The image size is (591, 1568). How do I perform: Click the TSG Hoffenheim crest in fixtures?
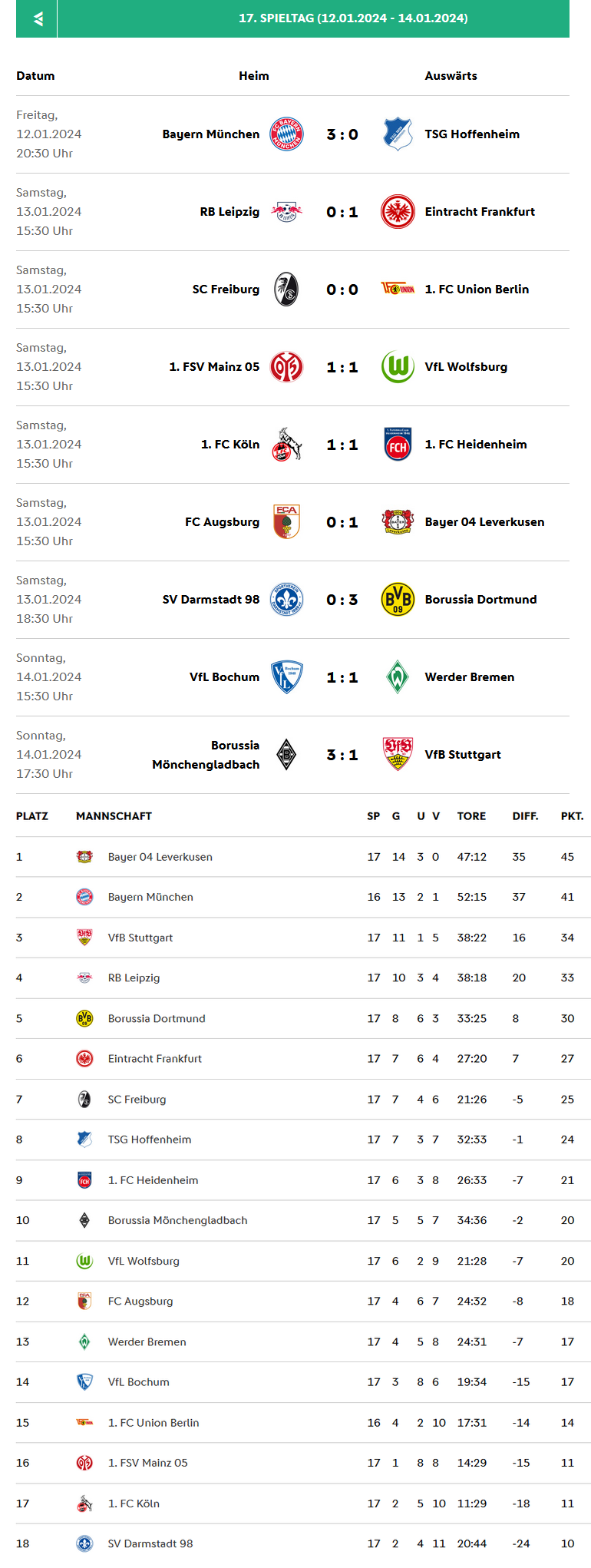[x=398, y=134]
